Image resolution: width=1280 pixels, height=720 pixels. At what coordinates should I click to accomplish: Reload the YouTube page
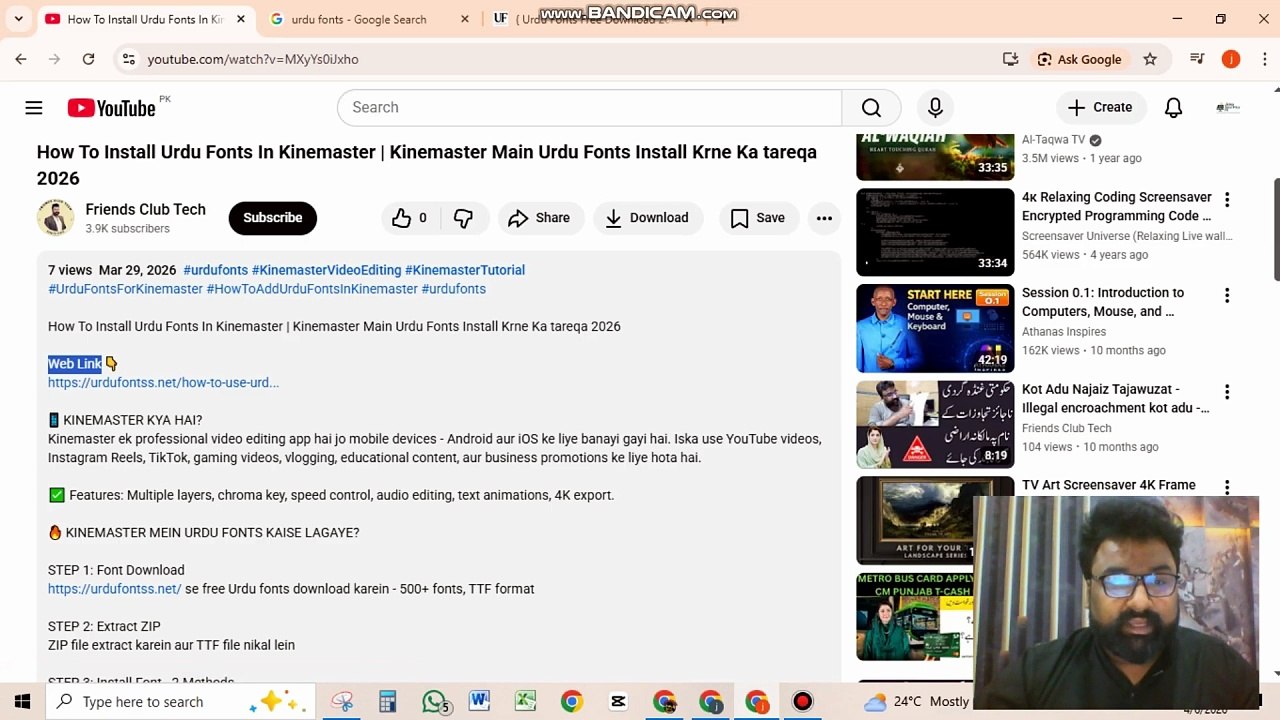[x=88, y=59]
